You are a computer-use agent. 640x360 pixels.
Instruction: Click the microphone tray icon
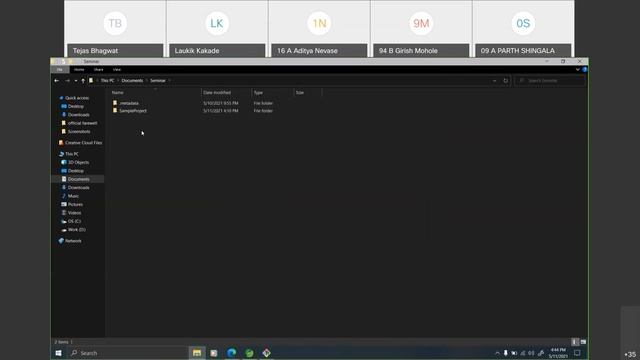pyautogui.click(x=506, y=353)
